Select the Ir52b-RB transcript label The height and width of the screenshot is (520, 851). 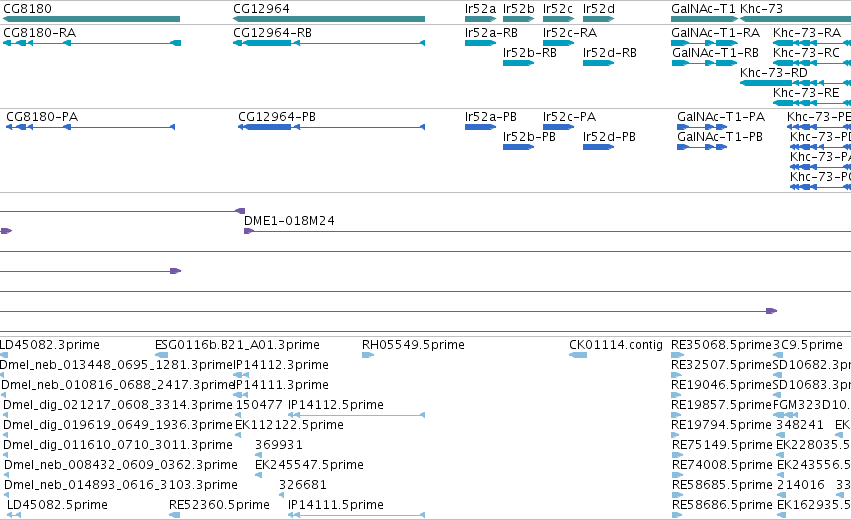(x=530, y=53)
